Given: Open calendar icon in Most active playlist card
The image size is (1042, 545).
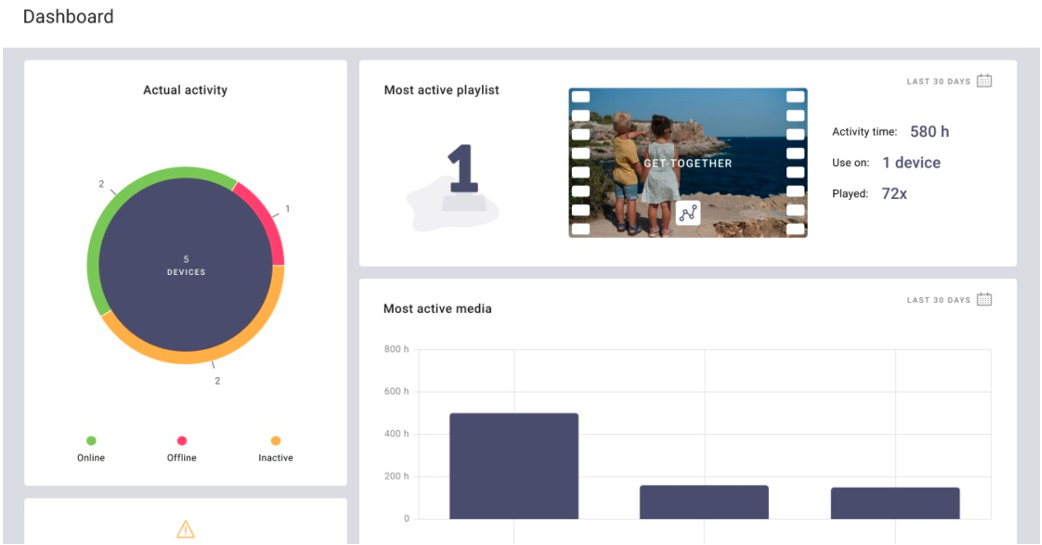Looking at the screenshot, I should coord(984,81).
